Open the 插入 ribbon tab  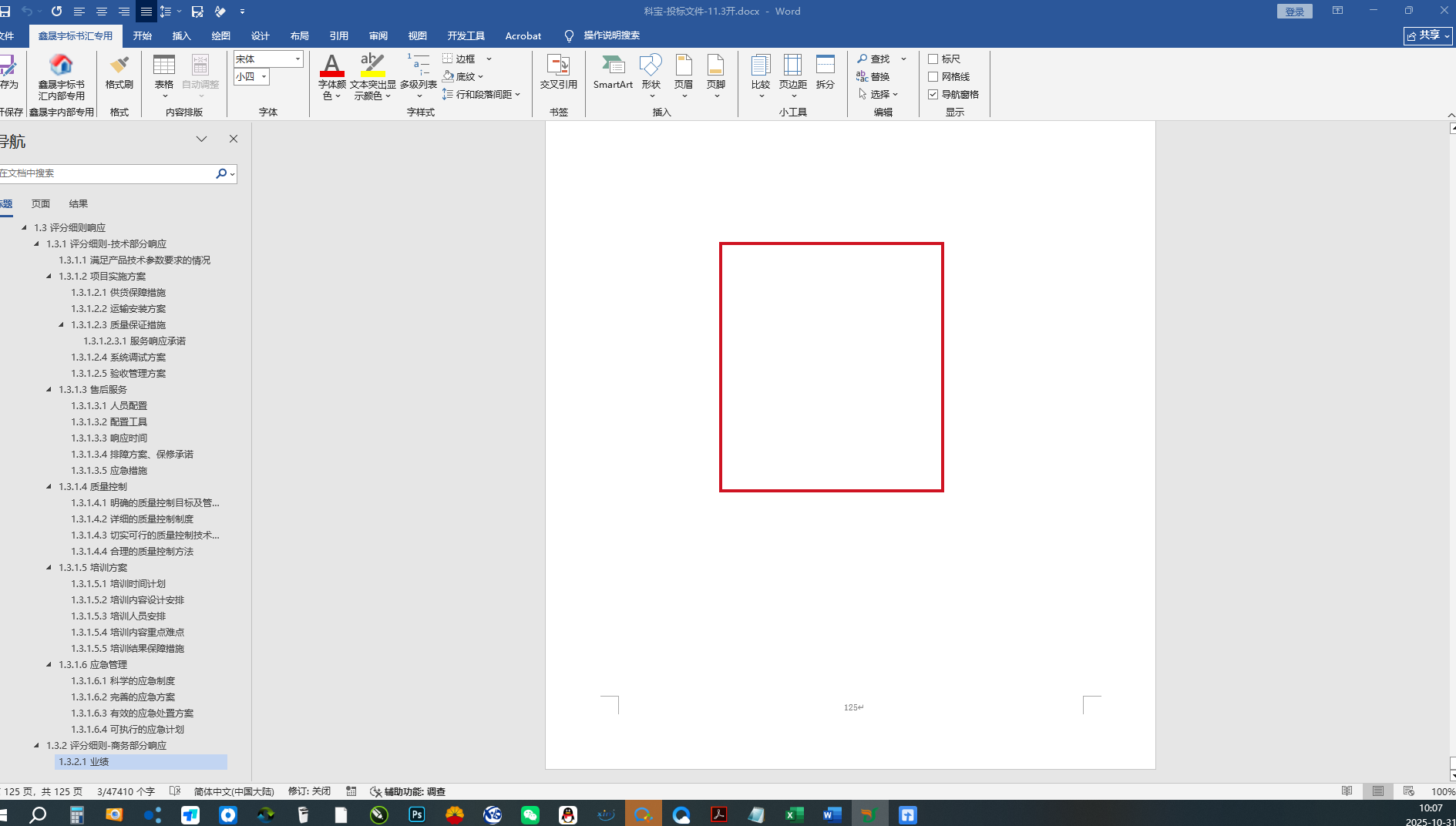(181, 35)
